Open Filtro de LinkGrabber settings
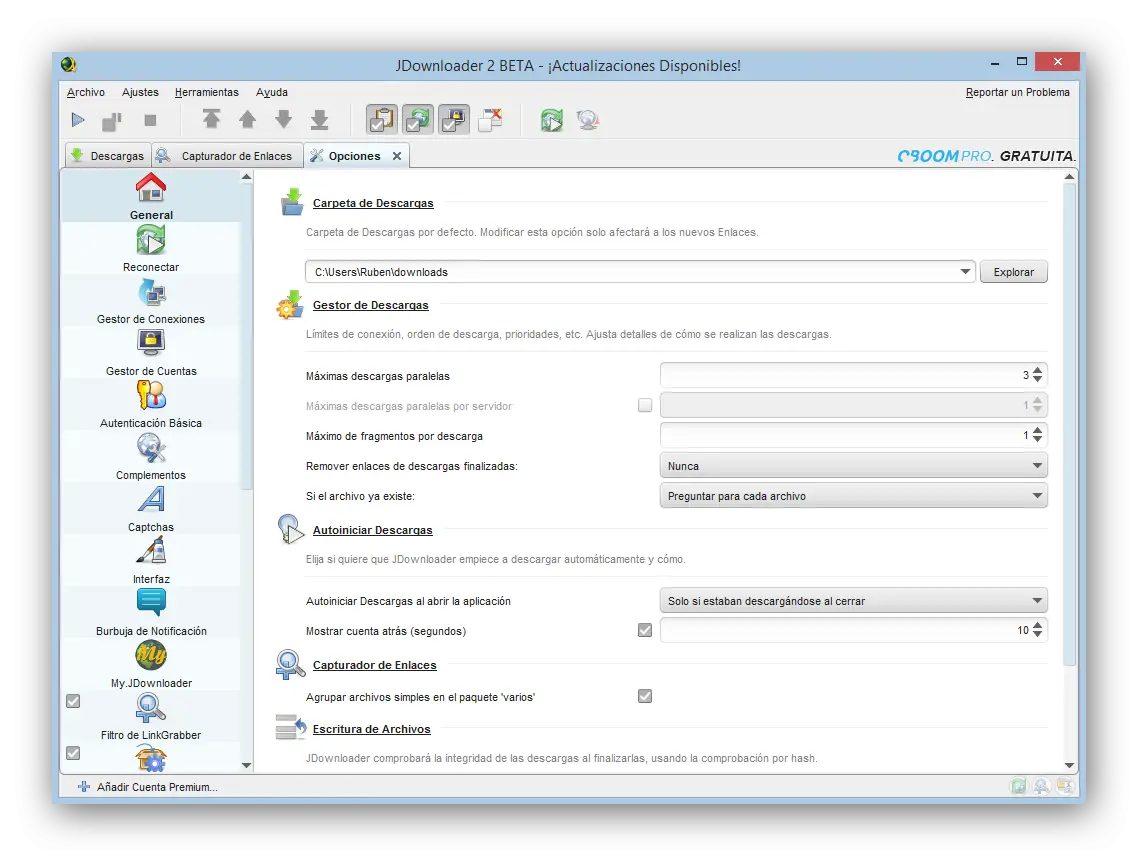Screen dimensions: 1138x856 coord(151,717)
